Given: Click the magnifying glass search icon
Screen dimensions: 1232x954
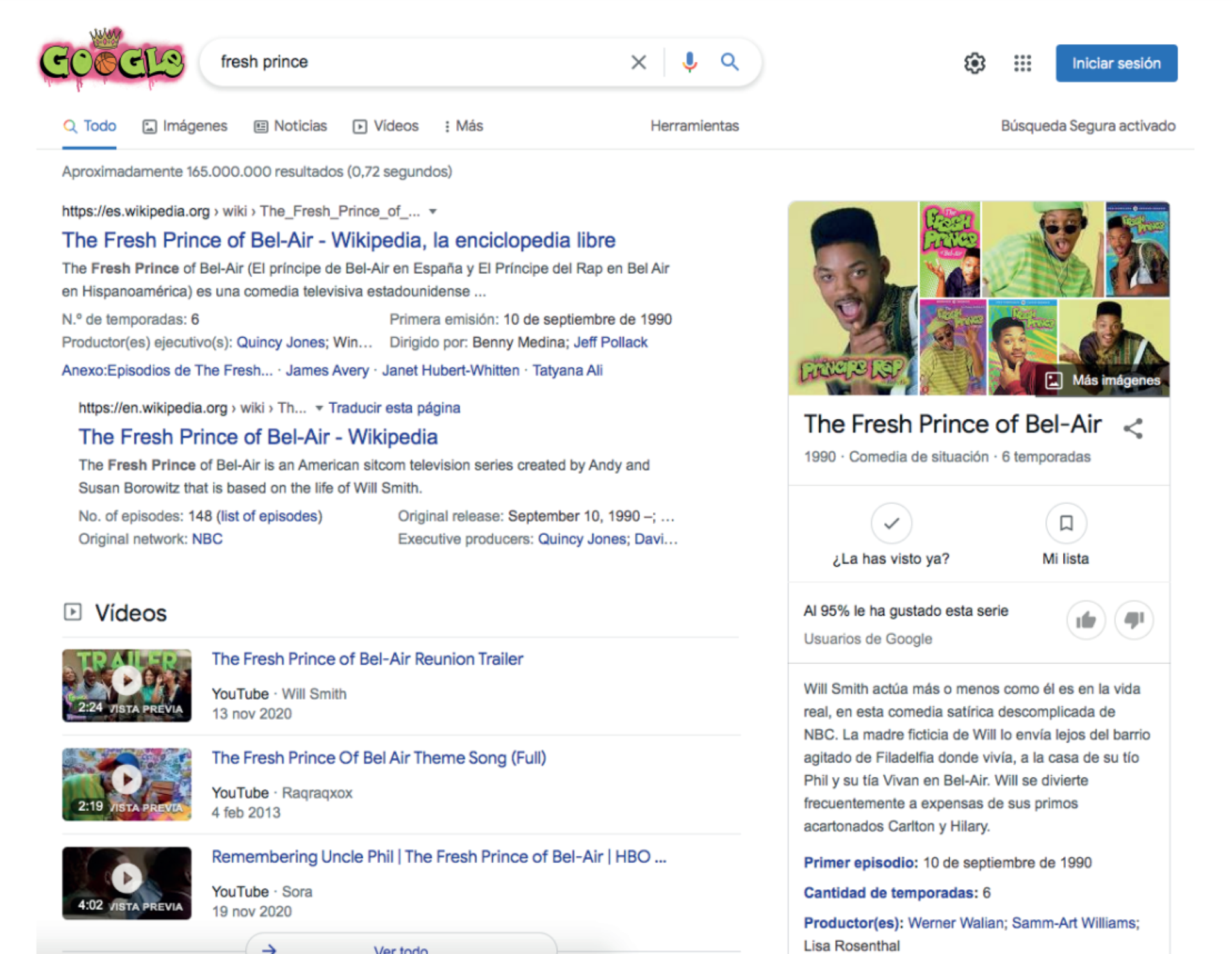Looking at the screenshot, I should [730, 62].
